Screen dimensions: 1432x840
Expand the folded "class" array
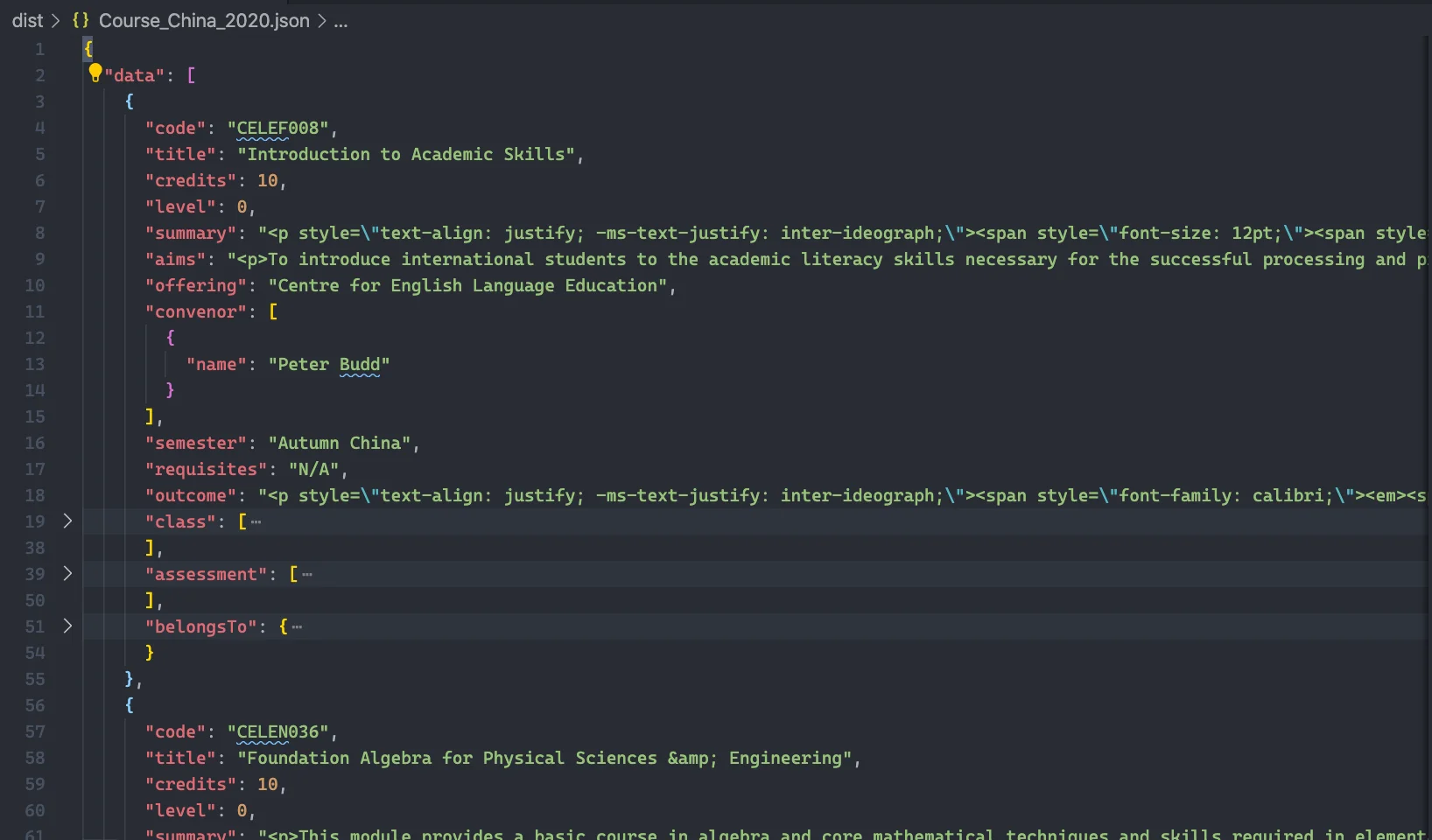[x=67, y=521]
